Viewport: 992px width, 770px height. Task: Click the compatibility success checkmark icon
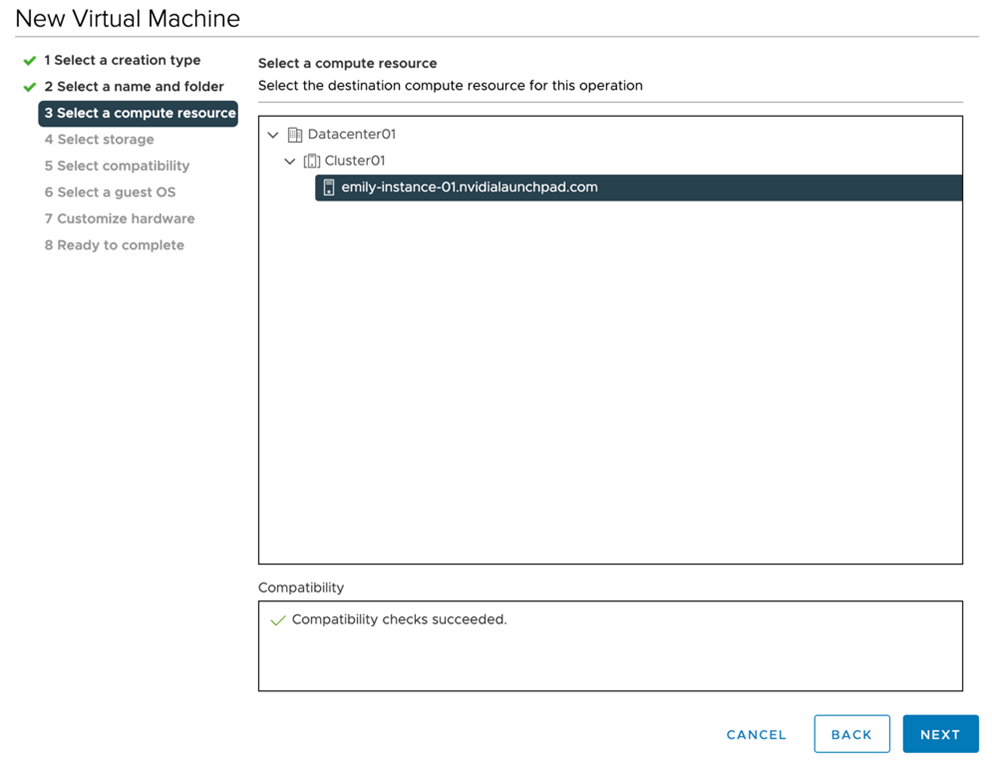(x=277, y=621)
